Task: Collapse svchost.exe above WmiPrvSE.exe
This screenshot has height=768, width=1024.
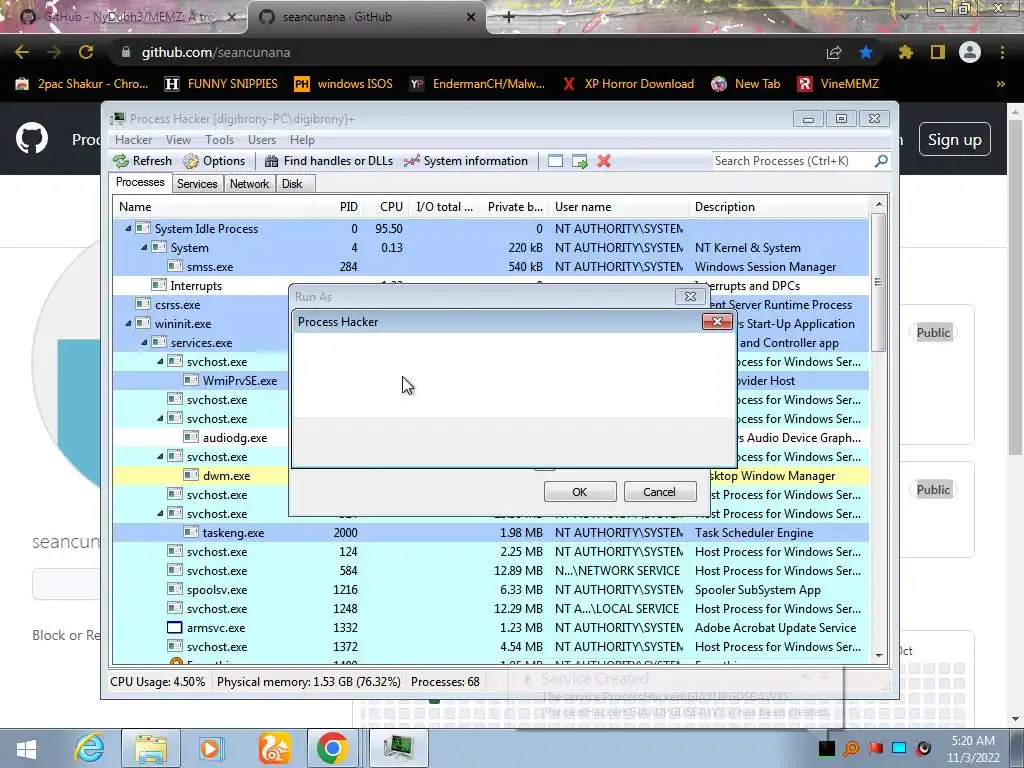Action: 160,361
